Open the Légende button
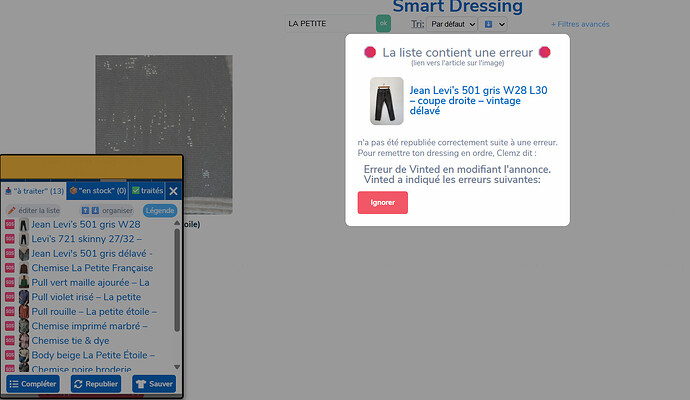Viewport: 690px width, 400px height. 160,210
